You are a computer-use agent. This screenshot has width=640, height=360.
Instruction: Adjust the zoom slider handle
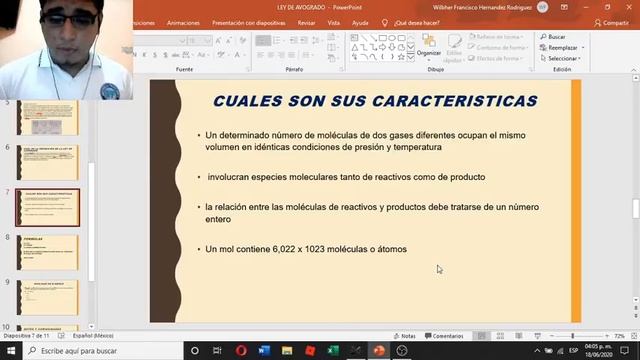[573, 336]
